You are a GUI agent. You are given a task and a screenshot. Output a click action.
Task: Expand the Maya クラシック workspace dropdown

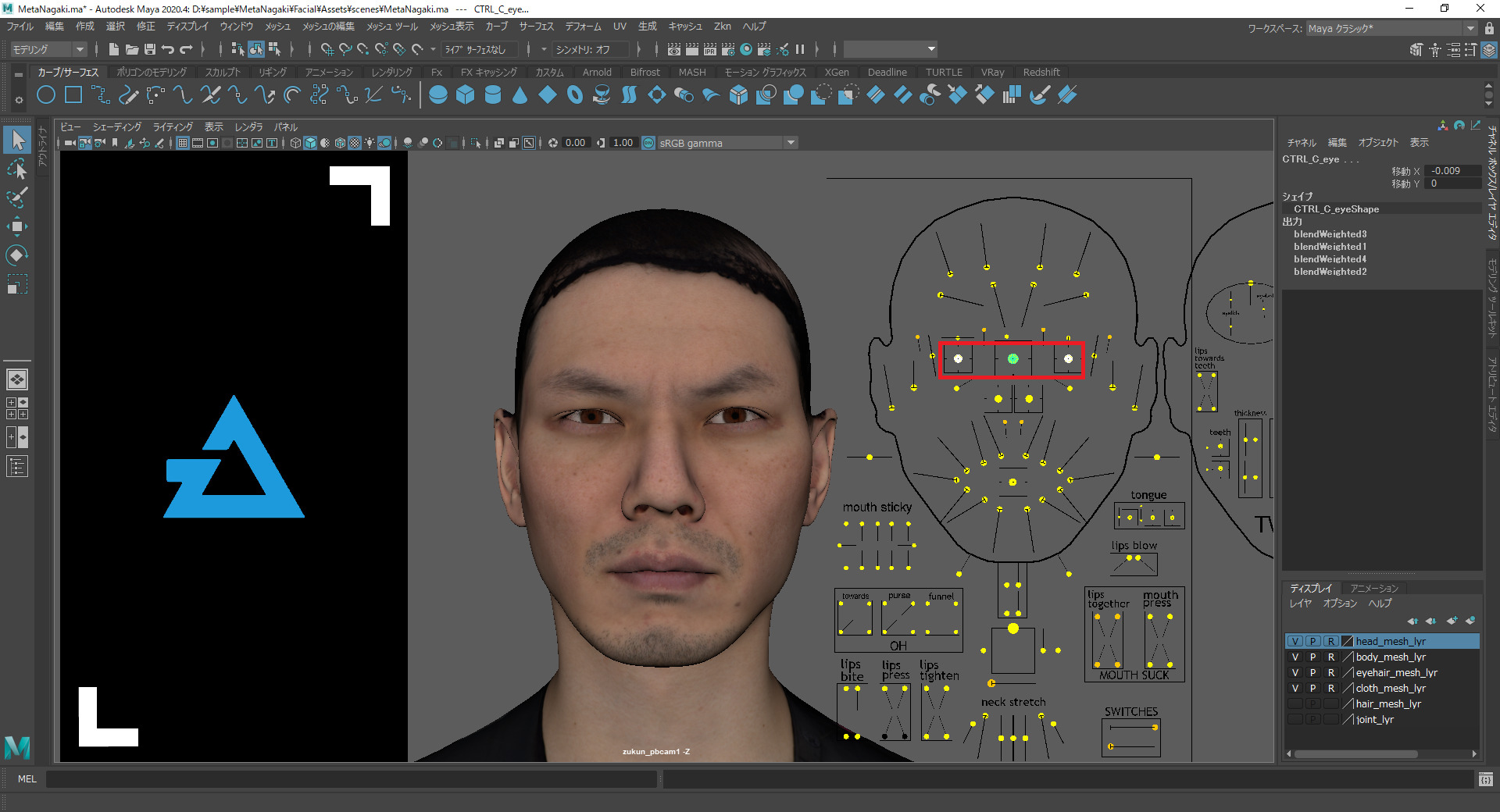(1470, 29)
